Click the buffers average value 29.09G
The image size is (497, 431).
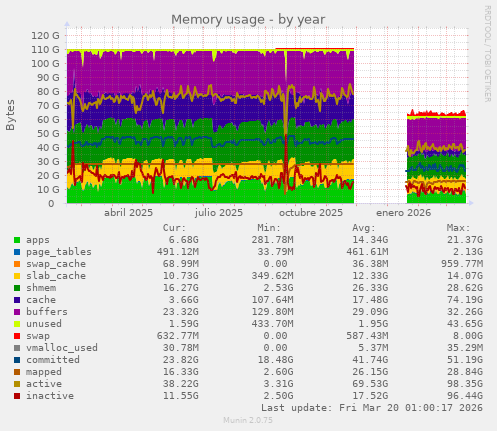(370, 312)
